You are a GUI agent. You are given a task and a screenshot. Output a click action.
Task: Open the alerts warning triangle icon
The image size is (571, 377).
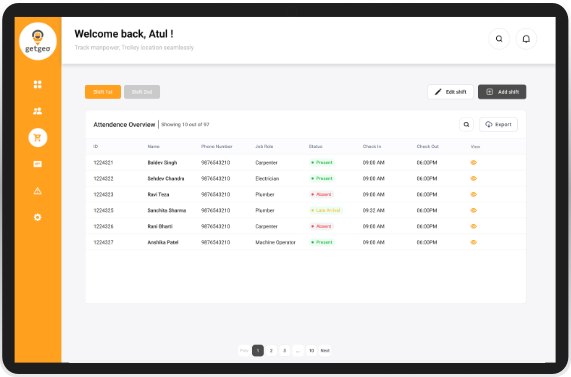(x=38, y=191)
